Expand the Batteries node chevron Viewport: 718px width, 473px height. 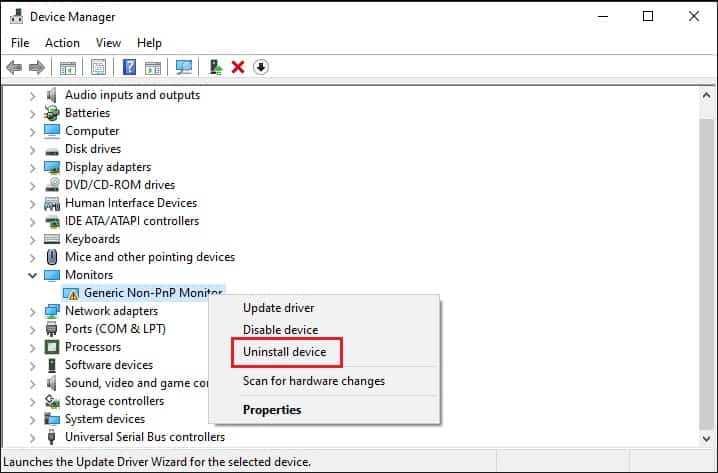point(32,114)
